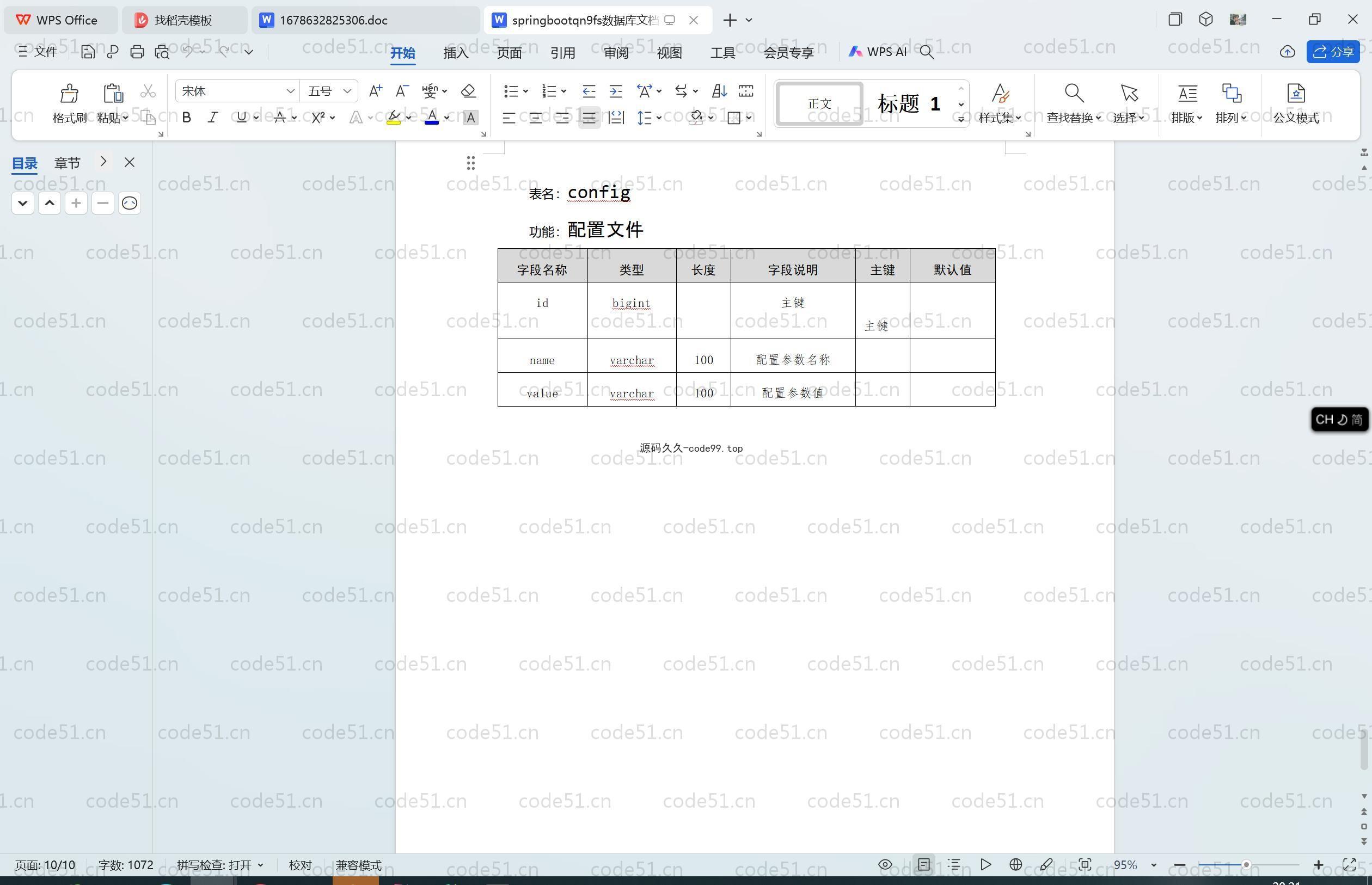Click Proofread in status bar

tap(300, 865)
